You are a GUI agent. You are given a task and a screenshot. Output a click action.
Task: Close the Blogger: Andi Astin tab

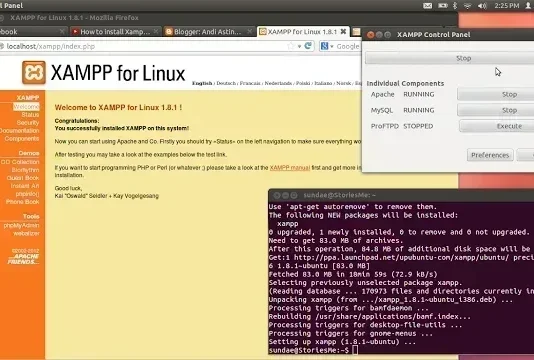point(250,31)
